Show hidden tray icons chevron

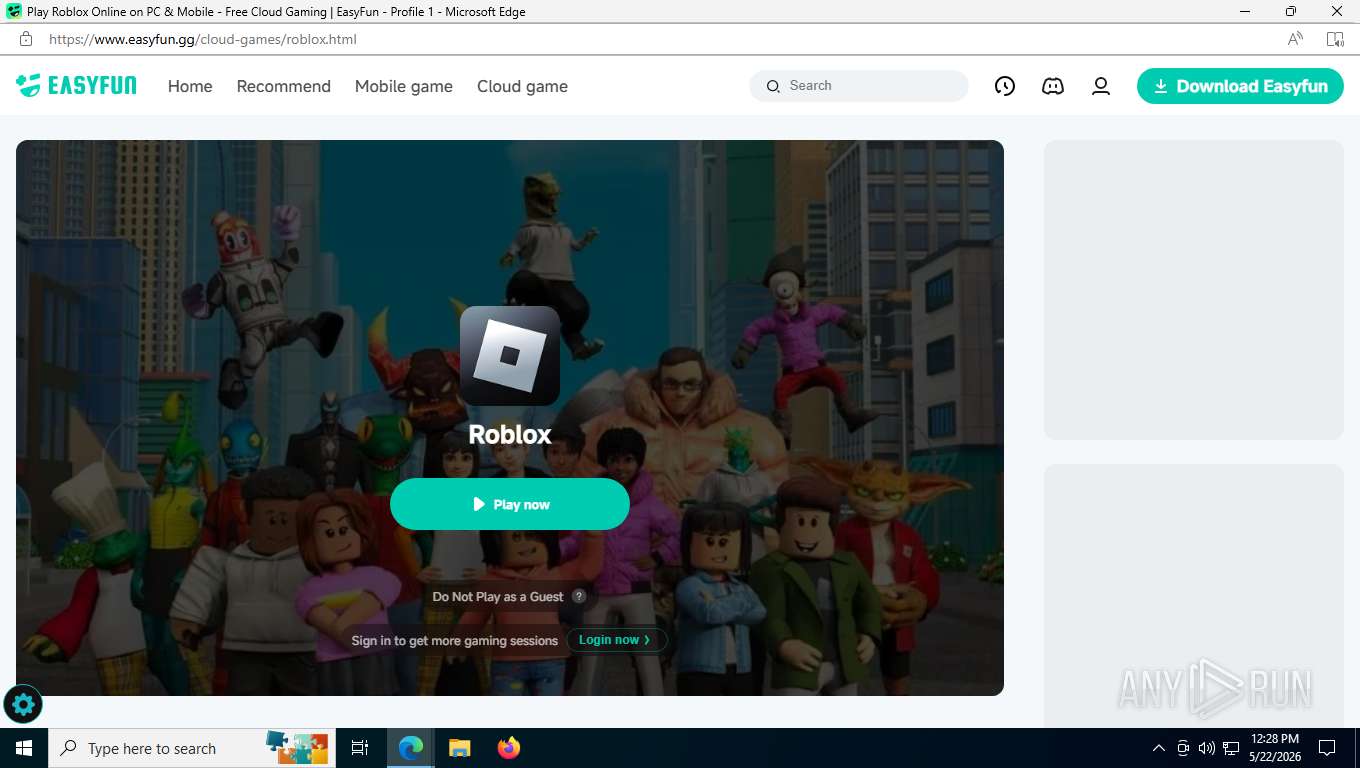[1159, 748]
